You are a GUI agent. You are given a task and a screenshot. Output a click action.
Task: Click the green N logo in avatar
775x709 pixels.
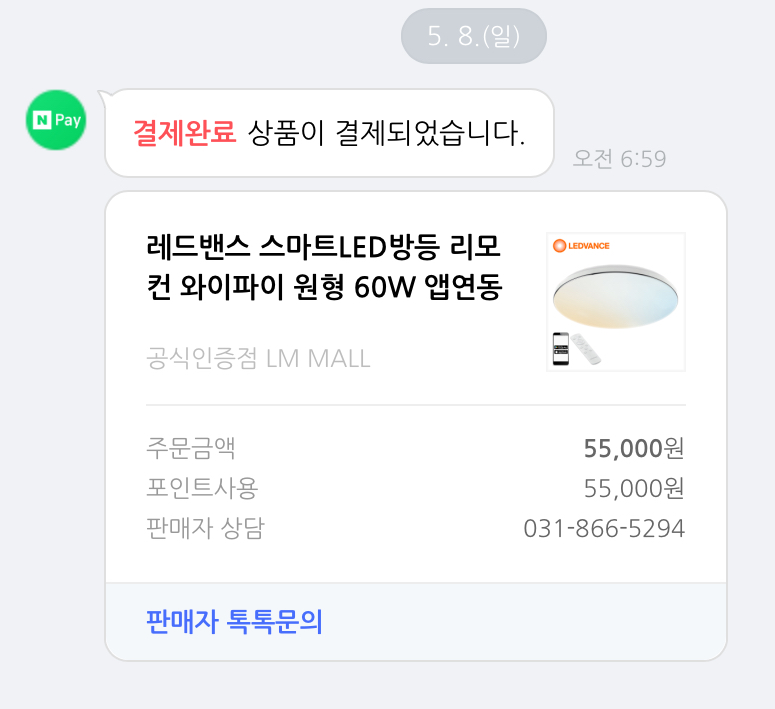point(42,120)
